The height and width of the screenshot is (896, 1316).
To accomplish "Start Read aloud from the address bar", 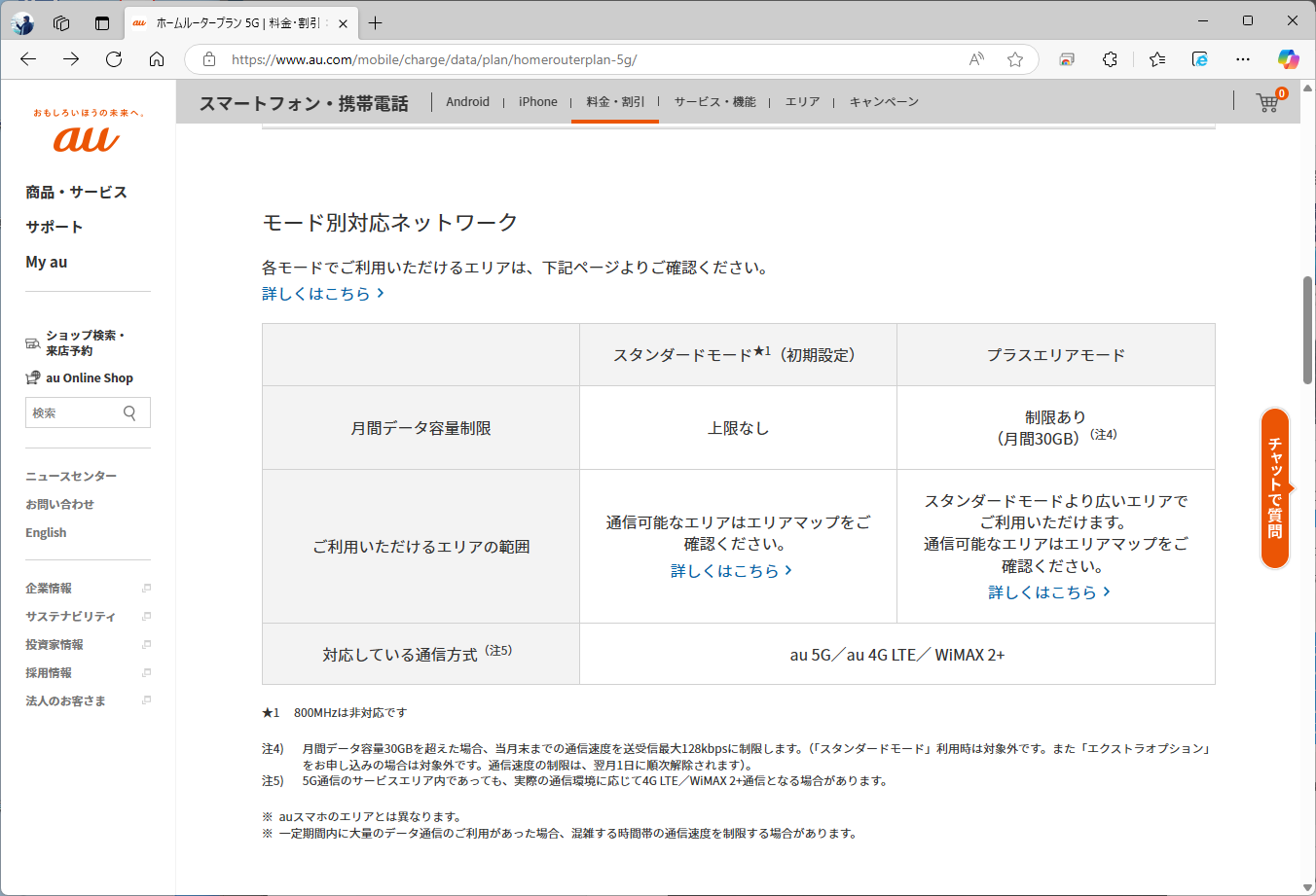I will [x=975, y=59].
